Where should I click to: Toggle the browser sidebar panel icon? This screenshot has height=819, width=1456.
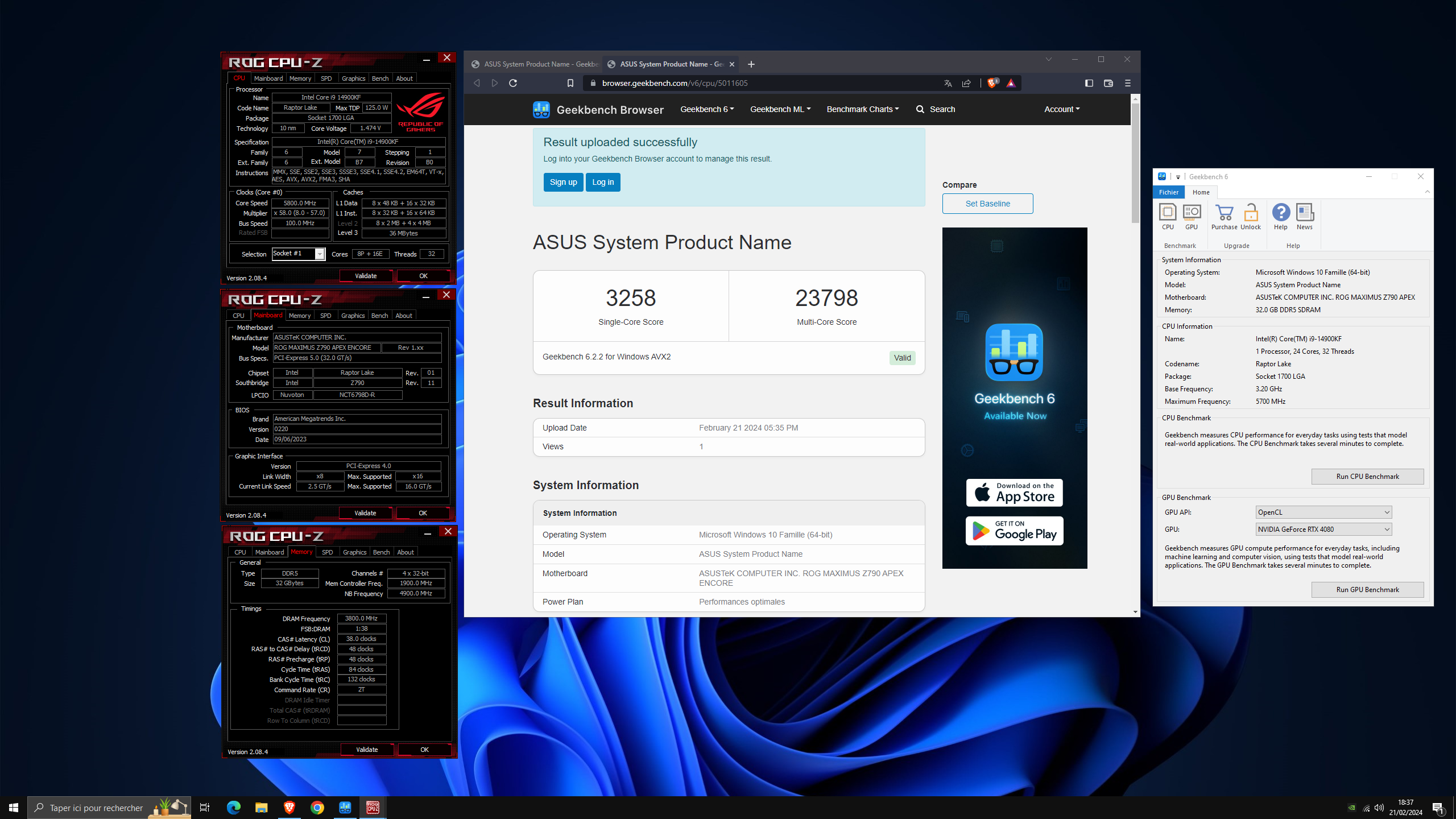click(1089, 83)
